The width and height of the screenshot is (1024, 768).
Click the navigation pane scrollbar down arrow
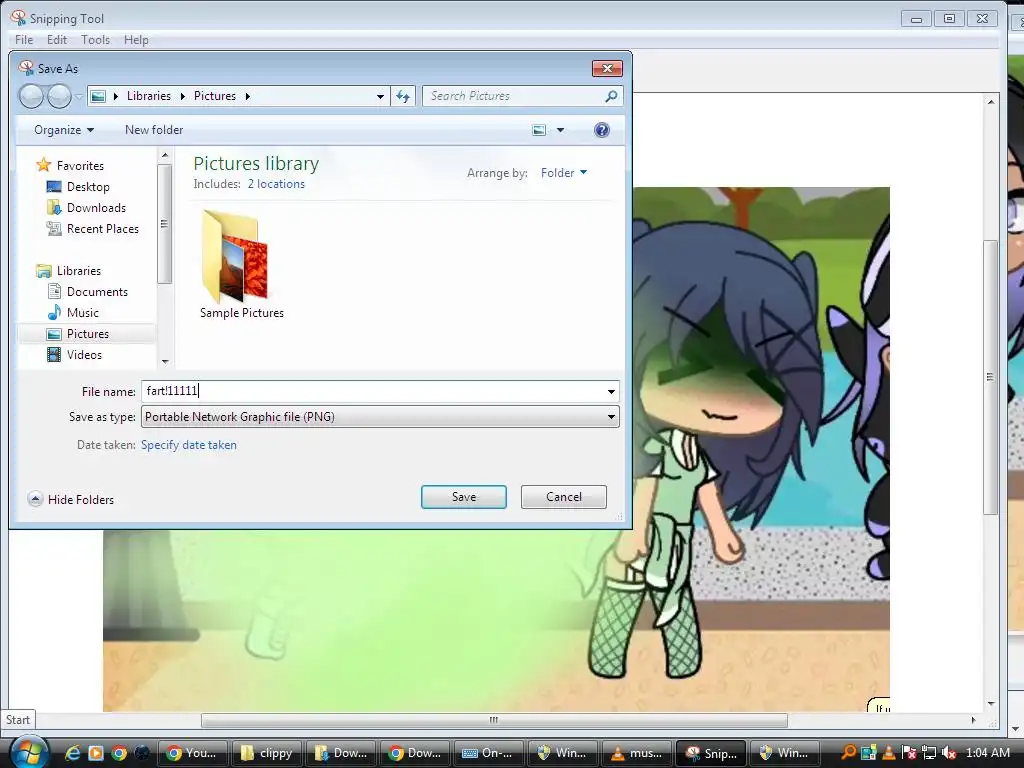click(x=165, y=361)
